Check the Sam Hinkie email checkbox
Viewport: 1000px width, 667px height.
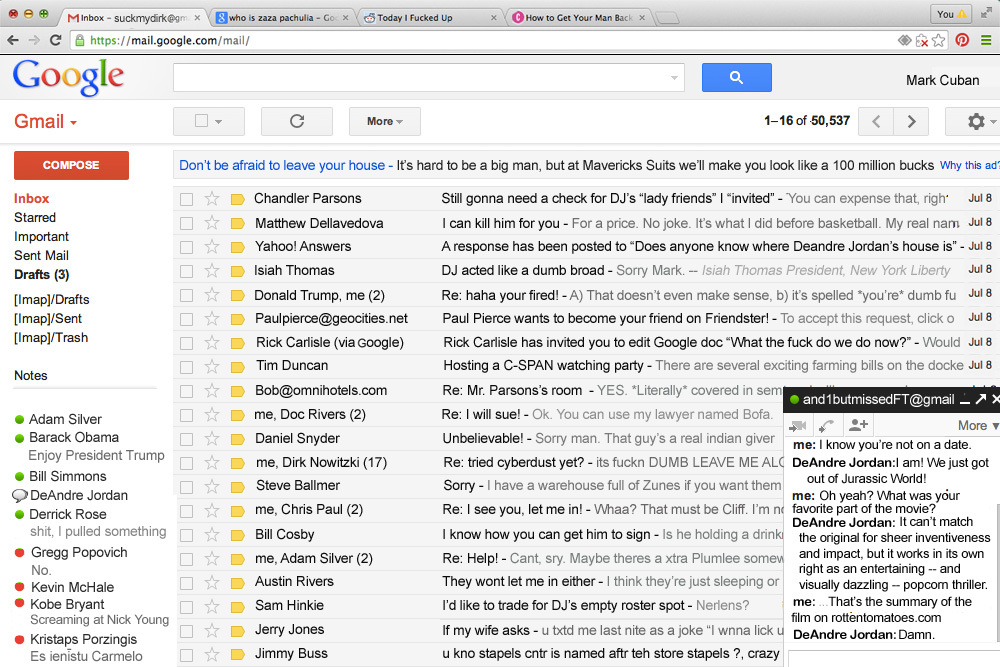tap(186, 606)
